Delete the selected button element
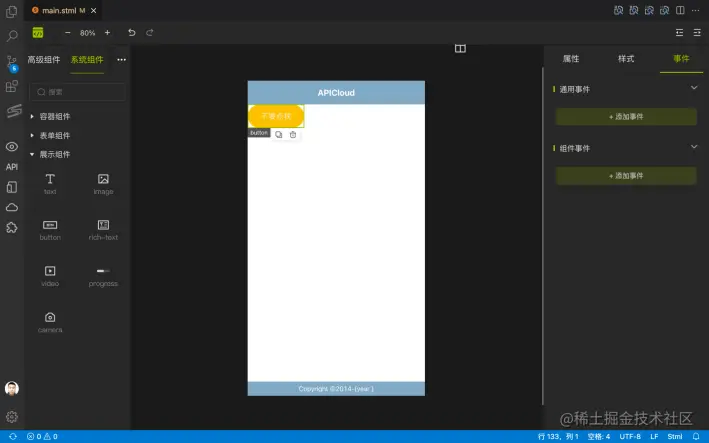The height and width of the screenshot is (443, 709). [x=293, y=135]
